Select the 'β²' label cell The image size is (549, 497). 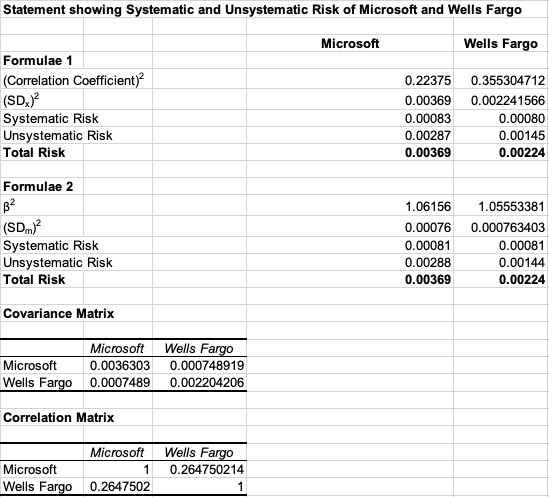click(9, 206)
